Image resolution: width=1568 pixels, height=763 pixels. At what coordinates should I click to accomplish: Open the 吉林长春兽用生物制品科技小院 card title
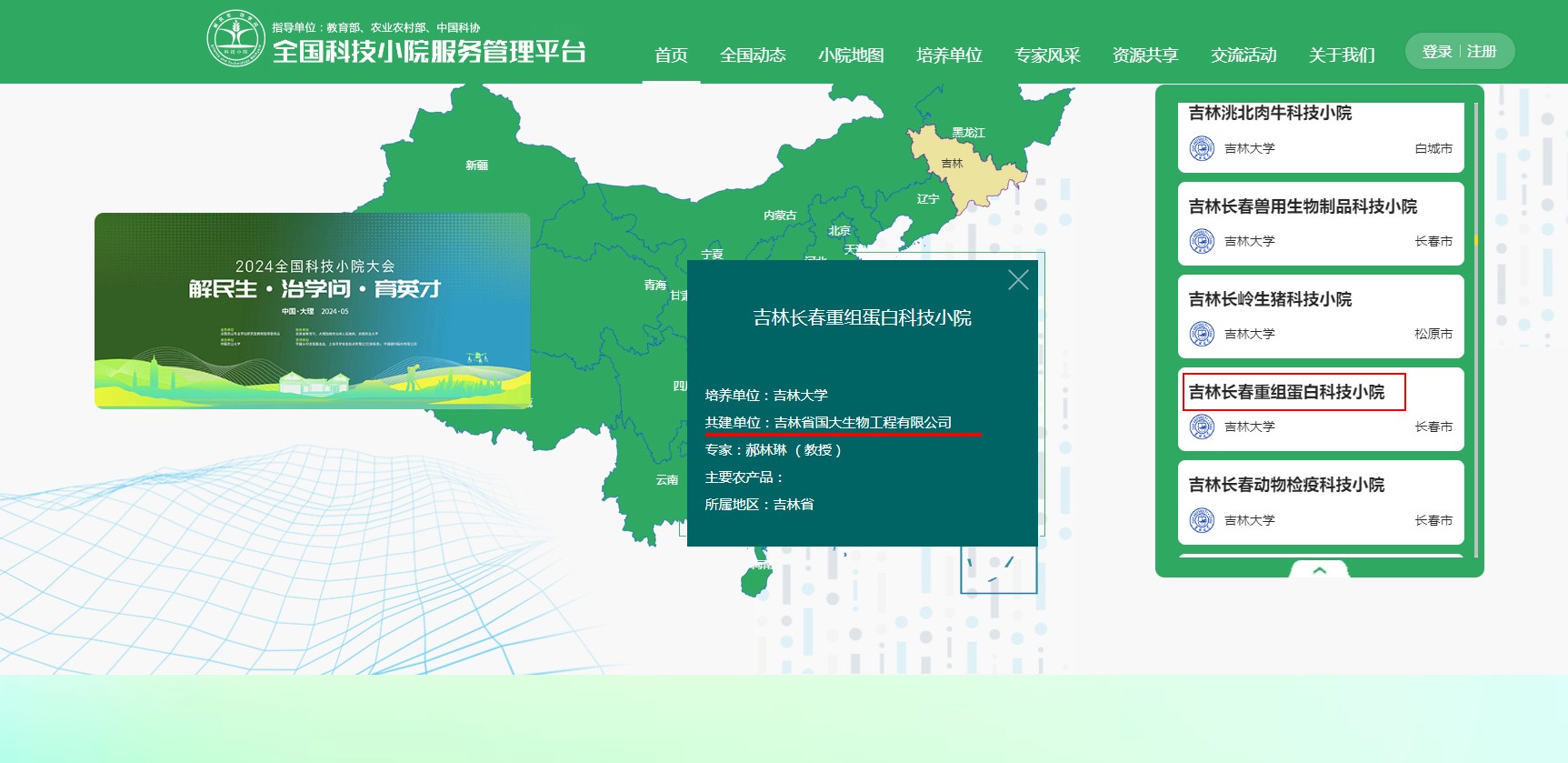(x=1303, y=206)
